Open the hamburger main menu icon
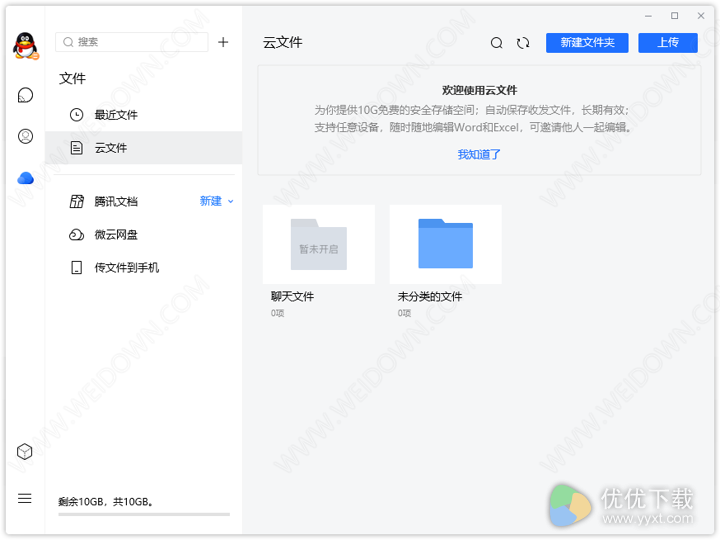The width and height of the screenshot is (720, 540). pos(25,498)
